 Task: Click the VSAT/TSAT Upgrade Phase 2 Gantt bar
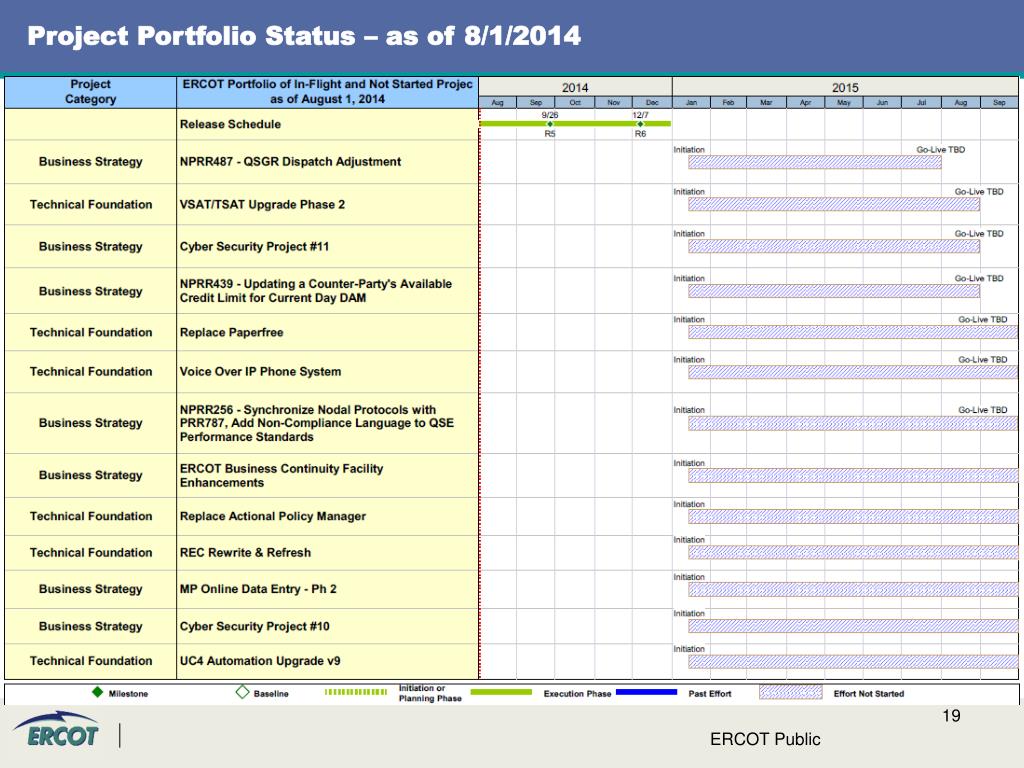(x=834, y=204)
